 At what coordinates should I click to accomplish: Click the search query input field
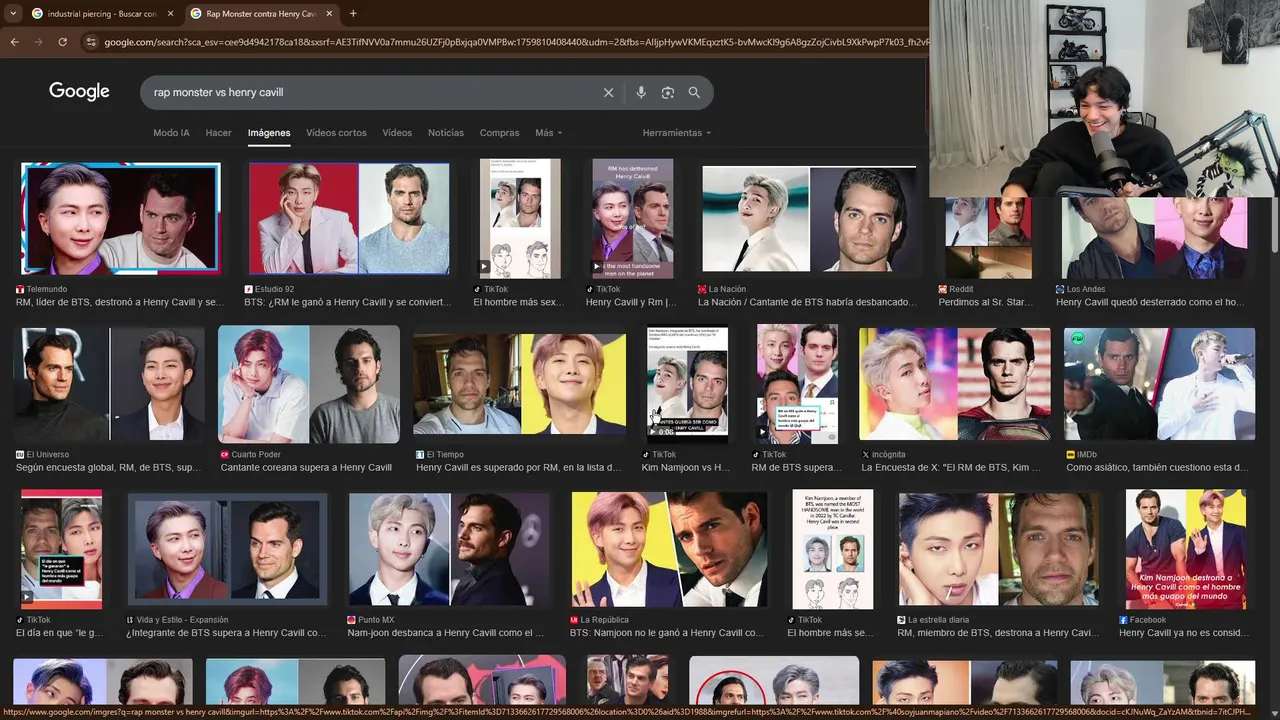click(x=370, y=92)
